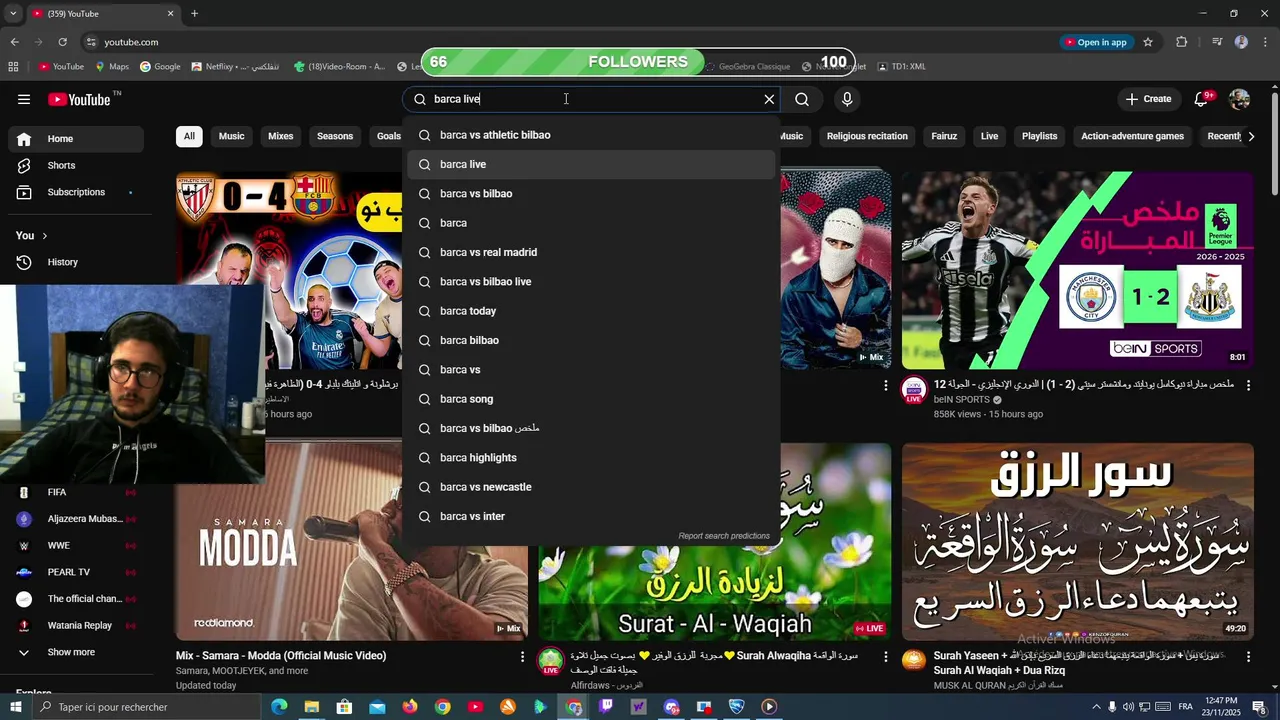Bookmark this page with the star
The image size is (1280, 720).
point(1148,42)
